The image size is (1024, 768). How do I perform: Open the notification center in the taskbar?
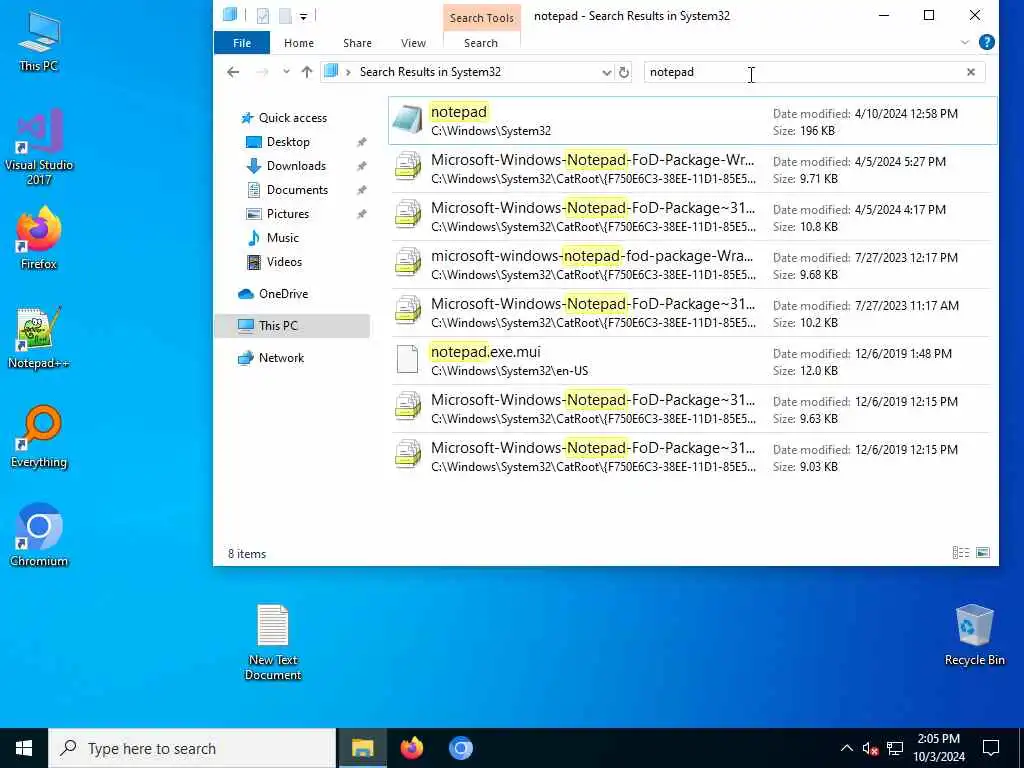991,748
